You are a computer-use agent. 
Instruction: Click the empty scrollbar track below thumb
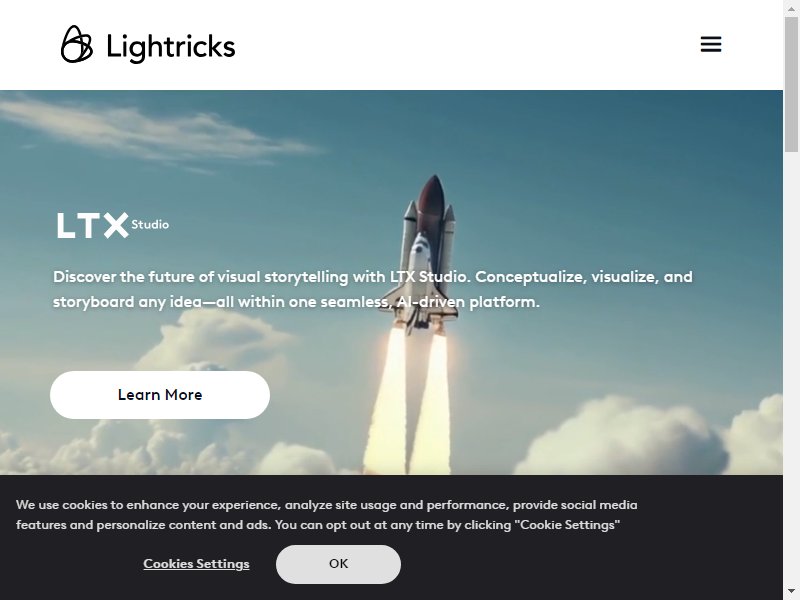click(791, 367)
